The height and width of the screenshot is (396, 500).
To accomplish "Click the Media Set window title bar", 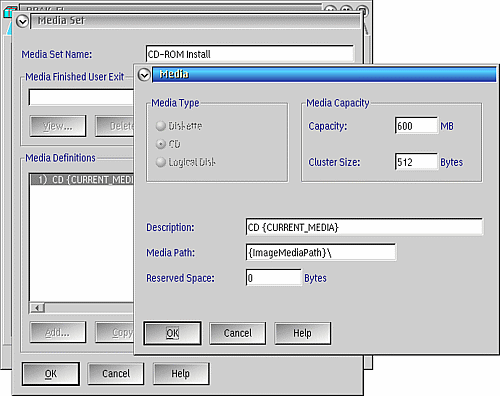I will click(196, 21).
